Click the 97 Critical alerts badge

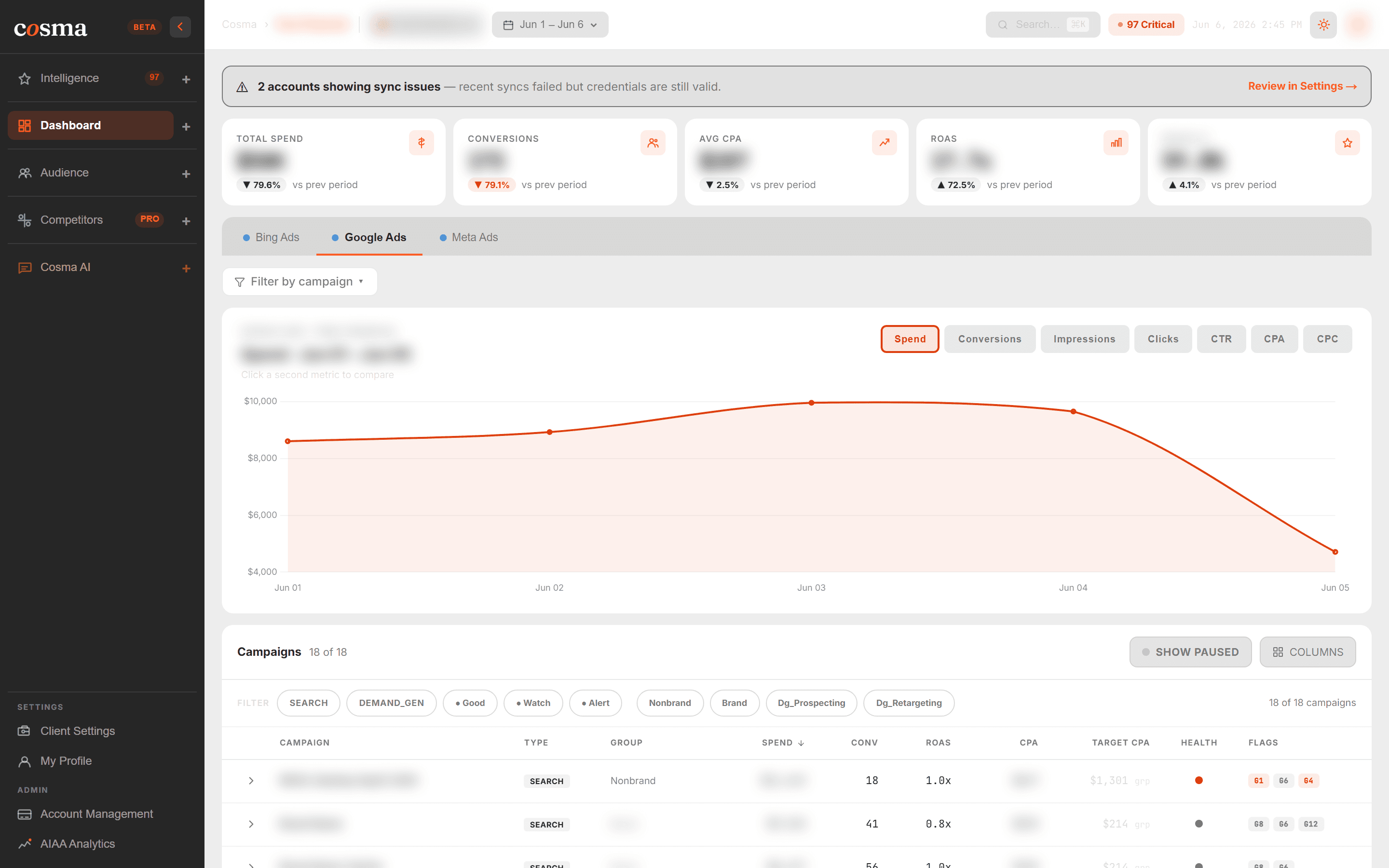click(1145, 25)
